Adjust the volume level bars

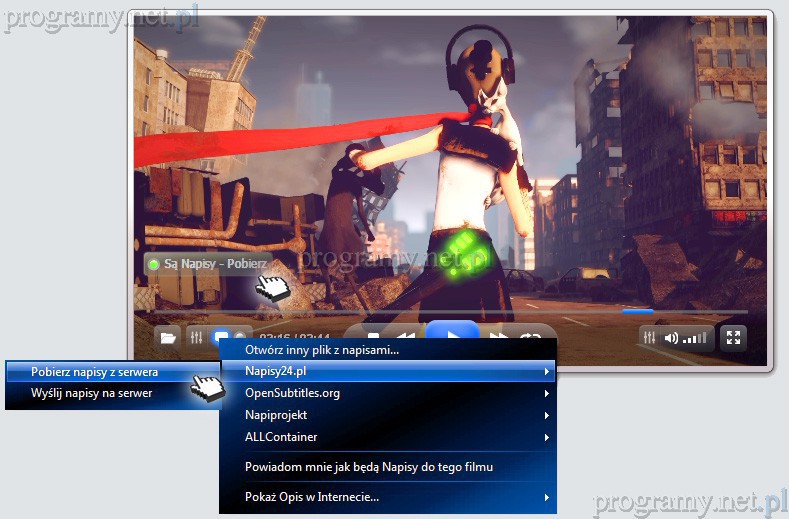tap(697, 338)
